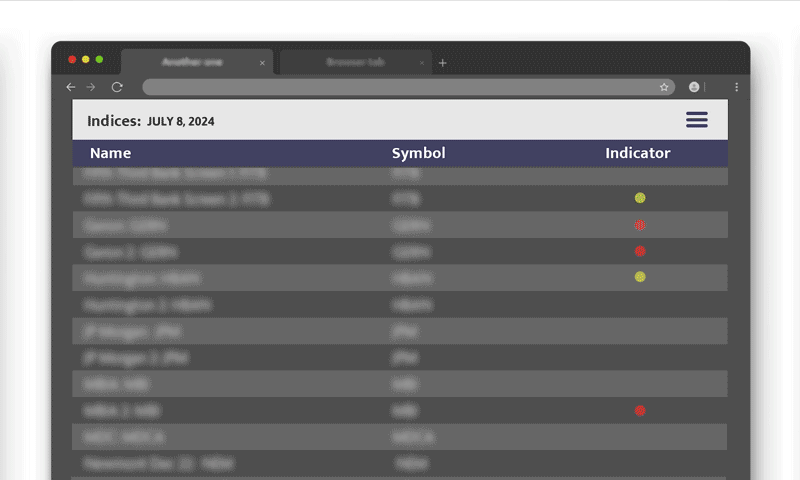Bookmark the page with the star icon
The image size is (800, 480).
(x=663, y=88)
